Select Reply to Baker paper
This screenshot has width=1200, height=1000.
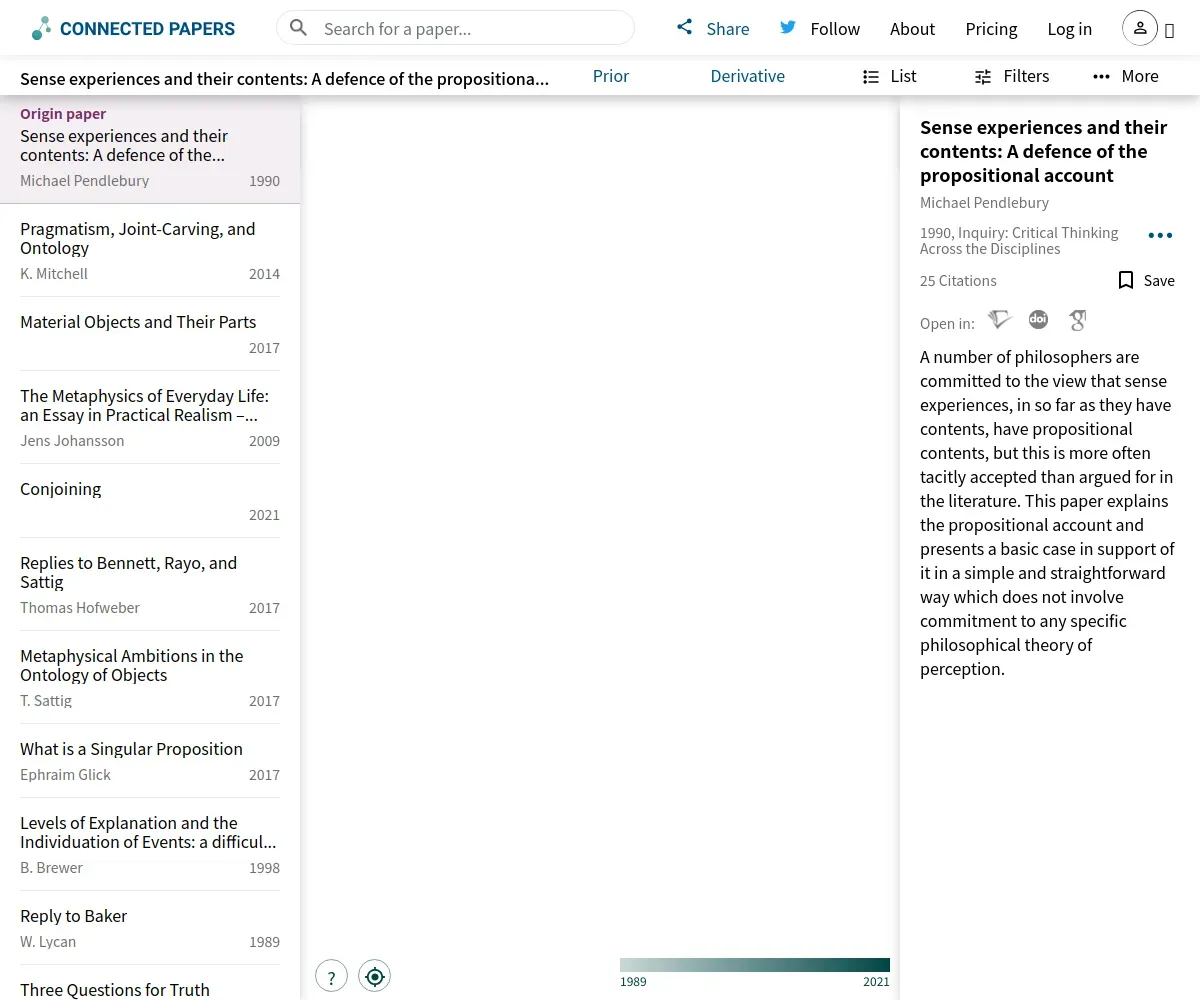point(150,928)
